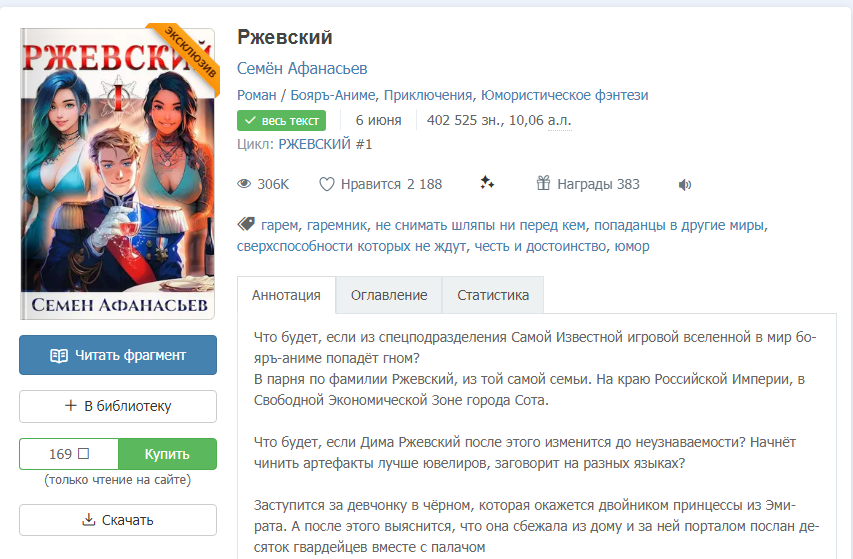Image resolution: width=853 pixels, height=559 pixels.
Task: Click the Юмористическое фэнтези genre link
Action: pyautogui.click(x=565, y=95)
